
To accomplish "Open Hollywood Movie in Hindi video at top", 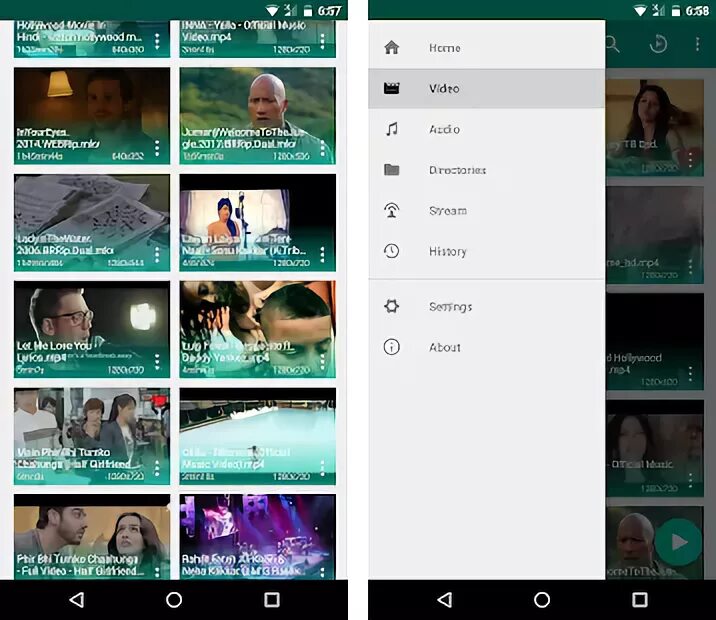I will (92, 39).
